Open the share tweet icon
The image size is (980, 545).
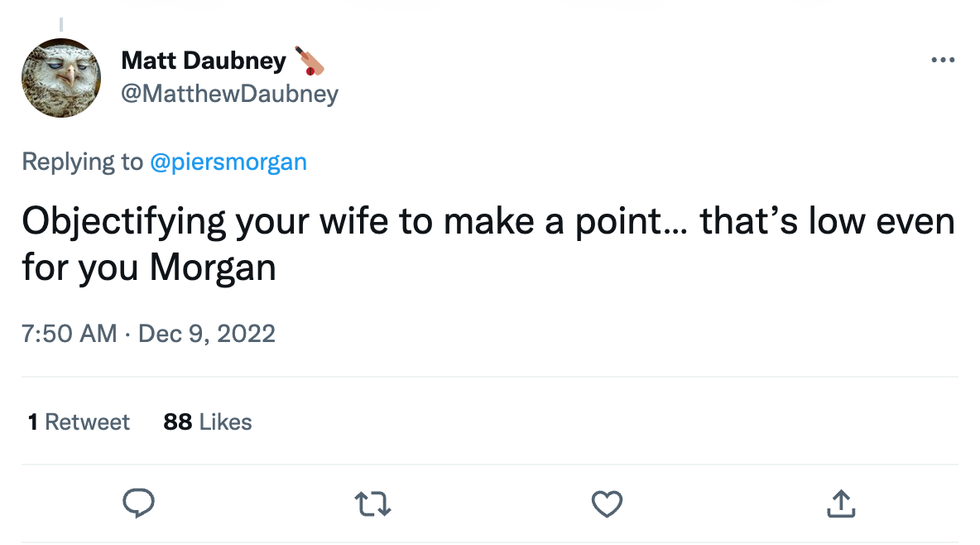(841, 504)
